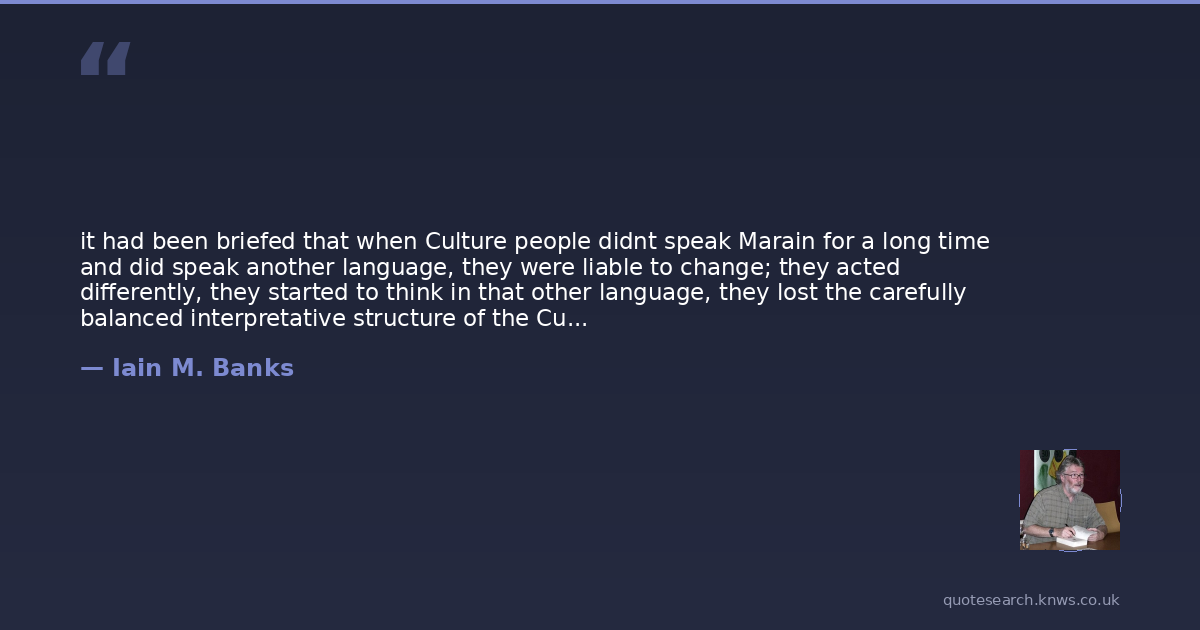Select the line beginning "balanced interpretative structure"
Image resolution: width=1200 pixels, height=630 pixels.
[x=333, y=318]
